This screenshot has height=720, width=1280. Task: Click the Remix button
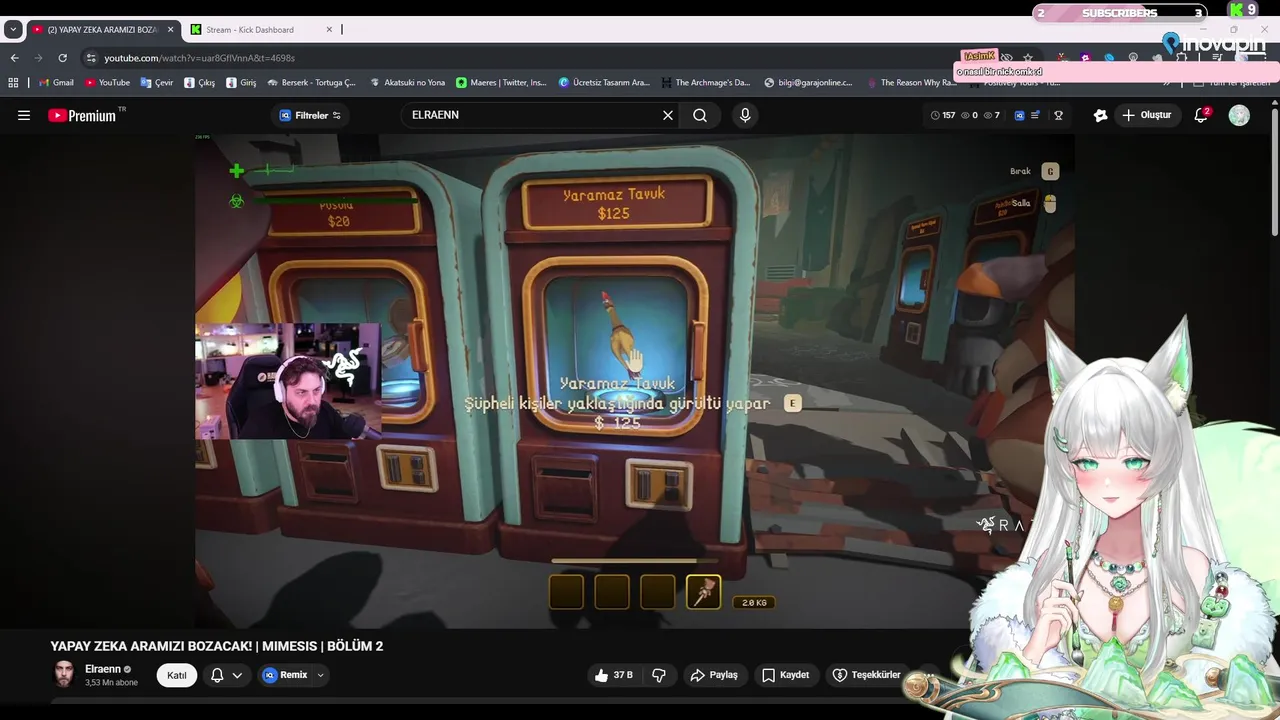tap(285, 675)
